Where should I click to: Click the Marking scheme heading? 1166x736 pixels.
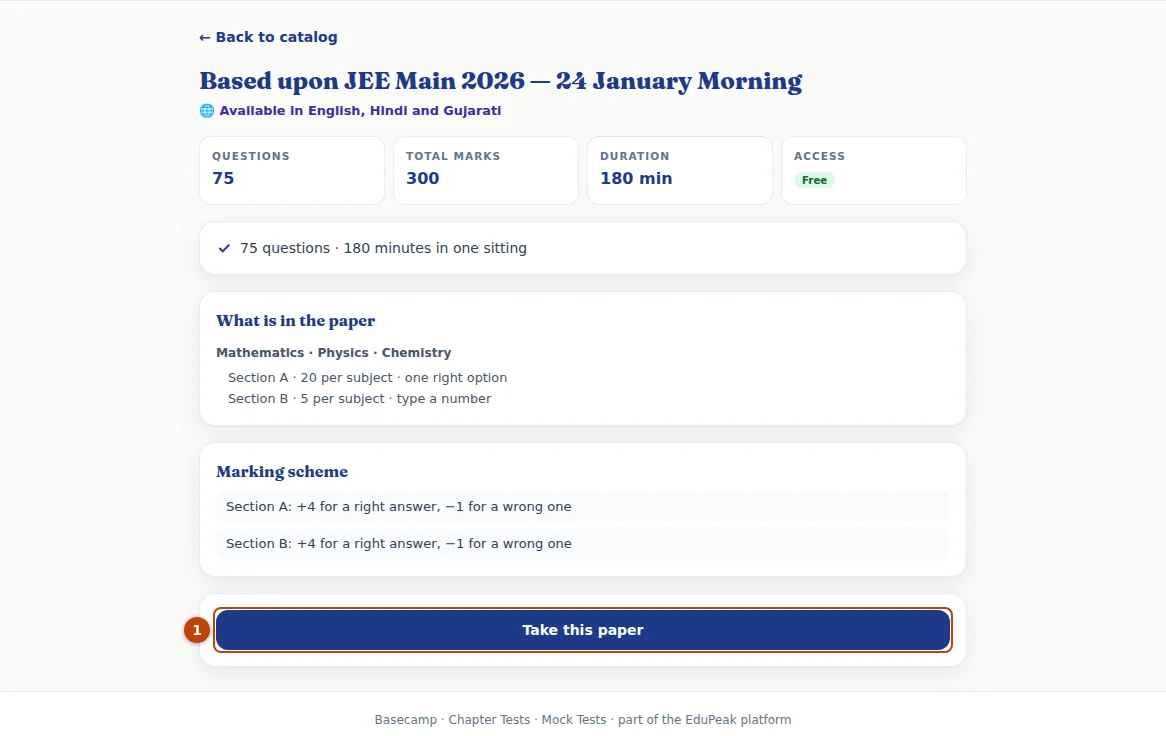282,471
